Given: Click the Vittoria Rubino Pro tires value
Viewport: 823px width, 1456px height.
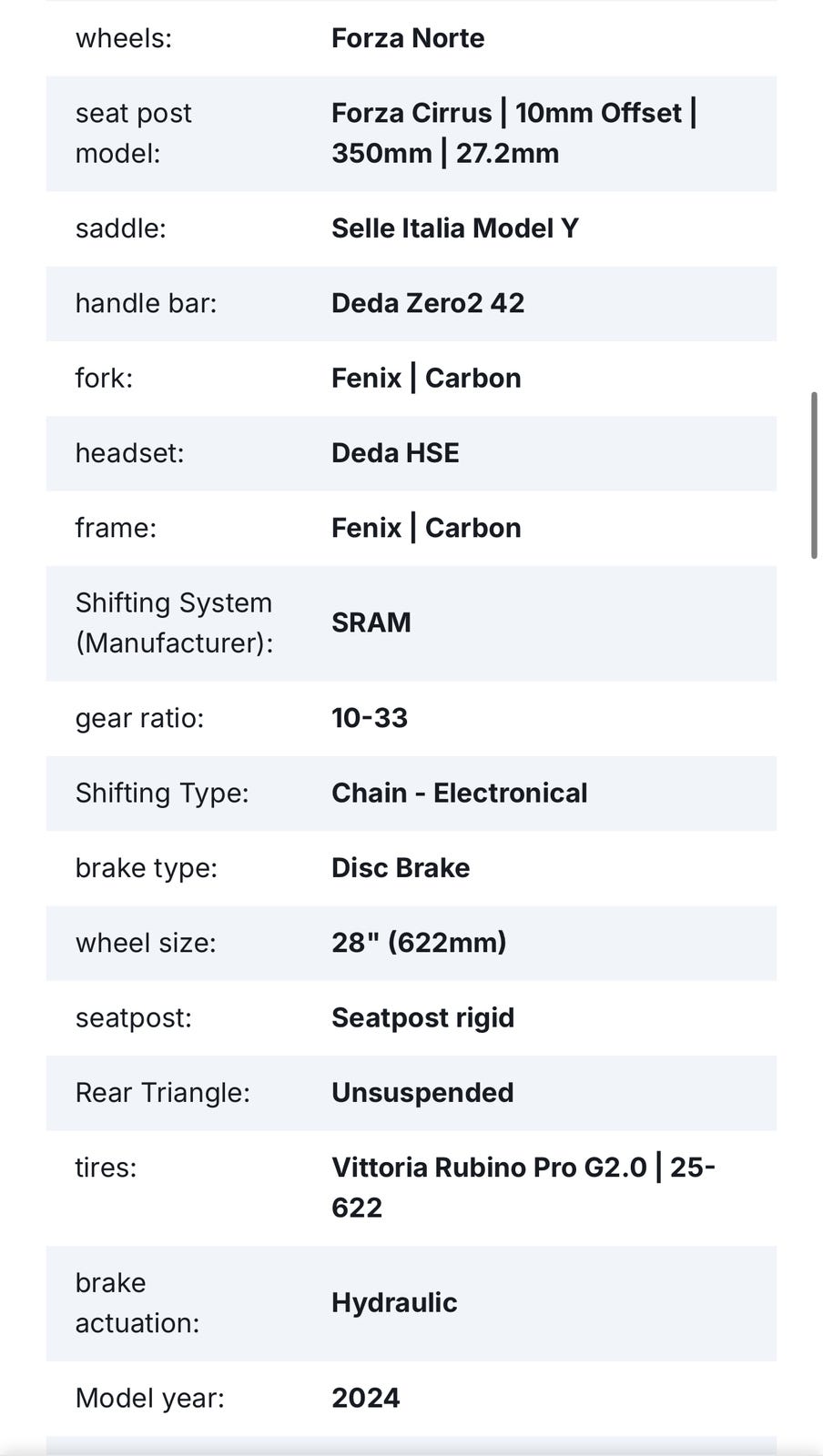Looking at the screenshot, I should [x=523, y=1187].
